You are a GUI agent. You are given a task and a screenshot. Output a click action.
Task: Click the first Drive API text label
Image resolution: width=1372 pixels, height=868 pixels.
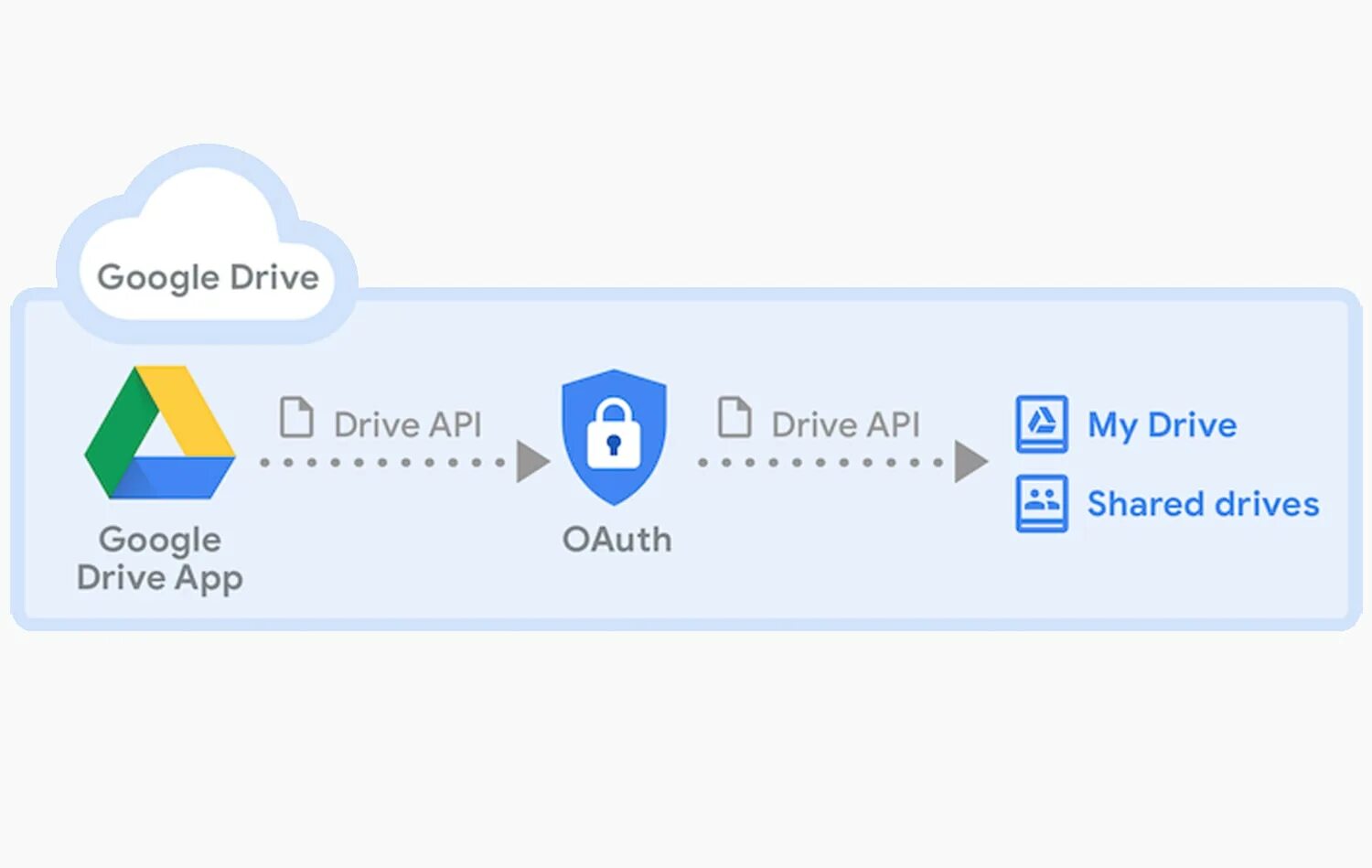click(x=408, y=424)
